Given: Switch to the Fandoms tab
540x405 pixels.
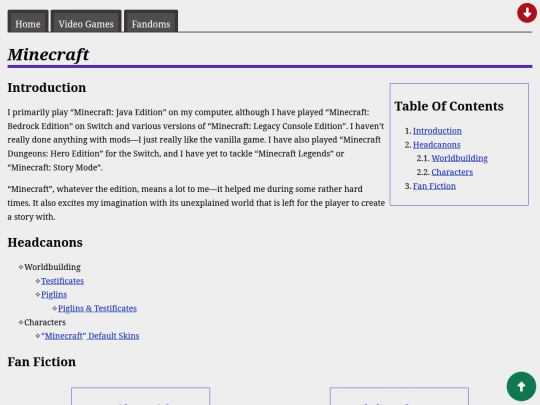Looking at the screenshot, I should click(x=151, y=21).
